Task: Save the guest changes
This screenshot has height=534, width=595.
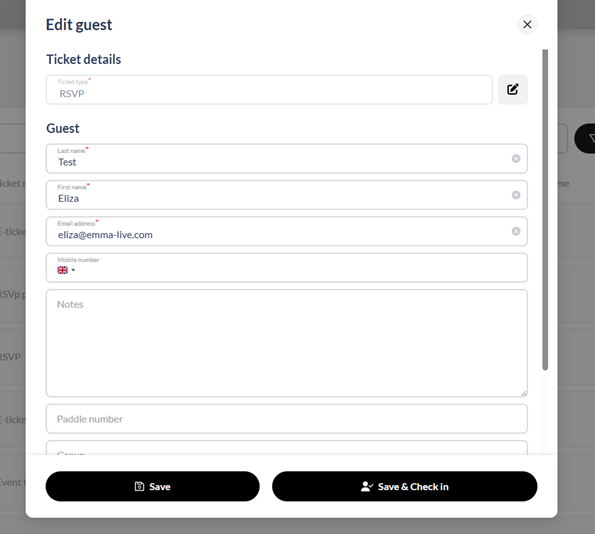Action: pyautogui.click(x=153, y=487)
